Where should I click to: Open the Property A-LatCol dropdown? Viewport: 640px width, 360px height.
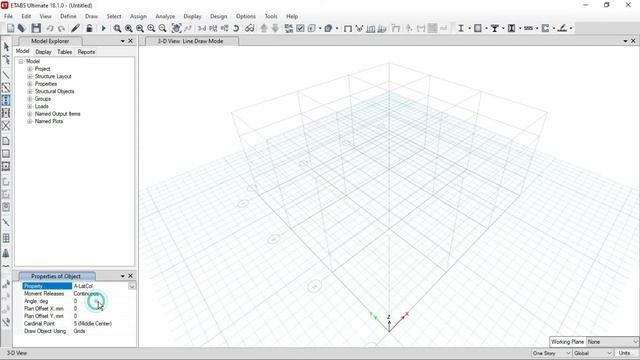pyautogui.click(x=131, y=286)
